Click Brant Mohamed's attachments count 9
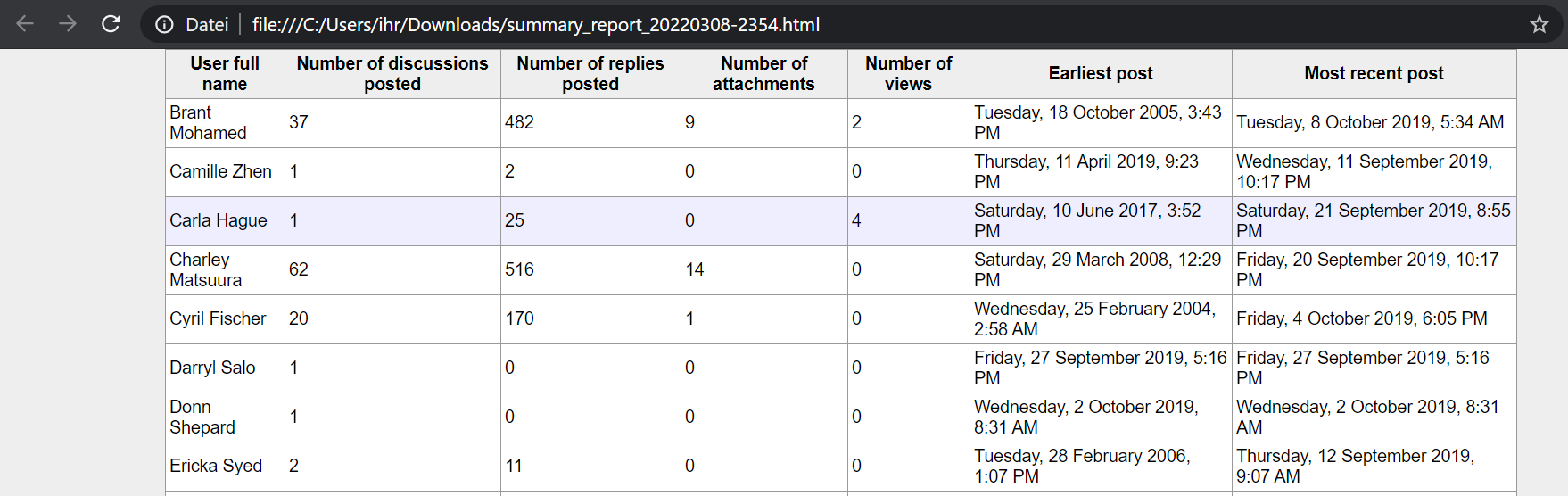Viewport: 1568px width, 496px height. 689,123
